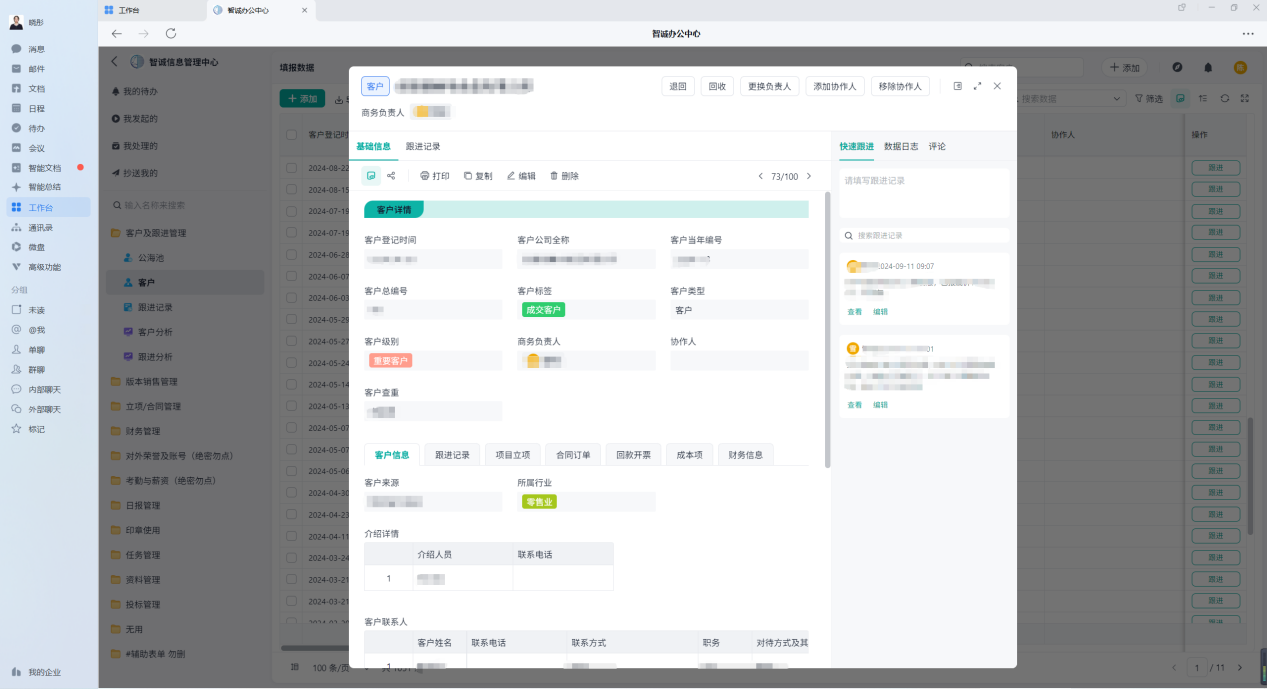This screenshot has width=1267, height=689.
Task: Open the 项目立项 sub-tab
Action: (513, 455)
